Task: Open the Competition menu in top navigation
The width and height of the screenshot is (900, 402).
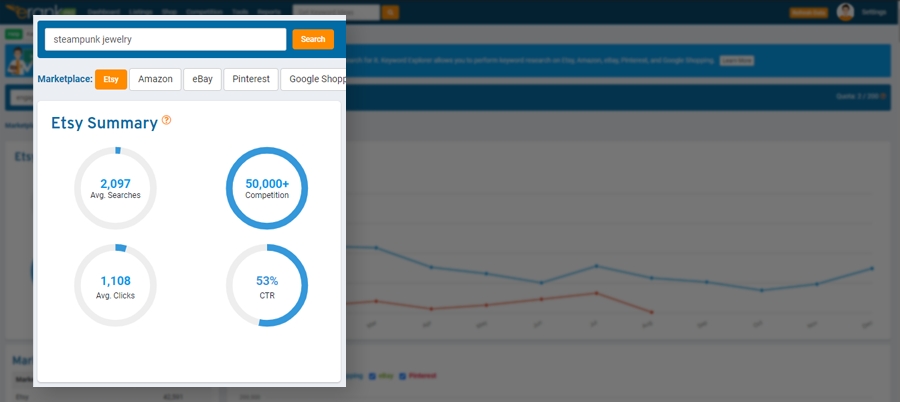Action: point(204,12)
